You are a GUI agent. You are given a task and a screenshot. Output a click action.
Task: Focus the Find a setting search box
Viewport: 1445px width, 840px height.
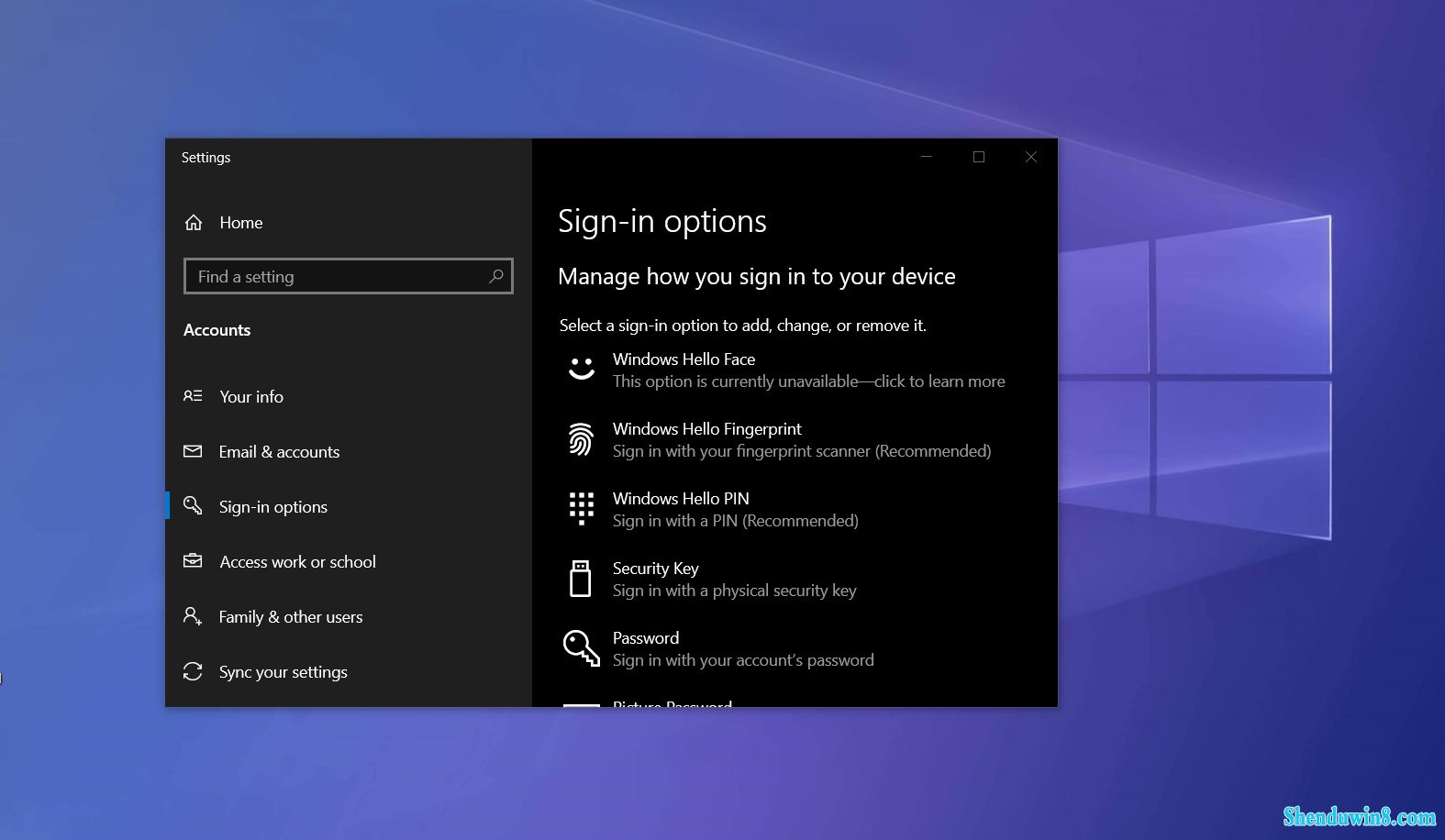coord(349,276)
